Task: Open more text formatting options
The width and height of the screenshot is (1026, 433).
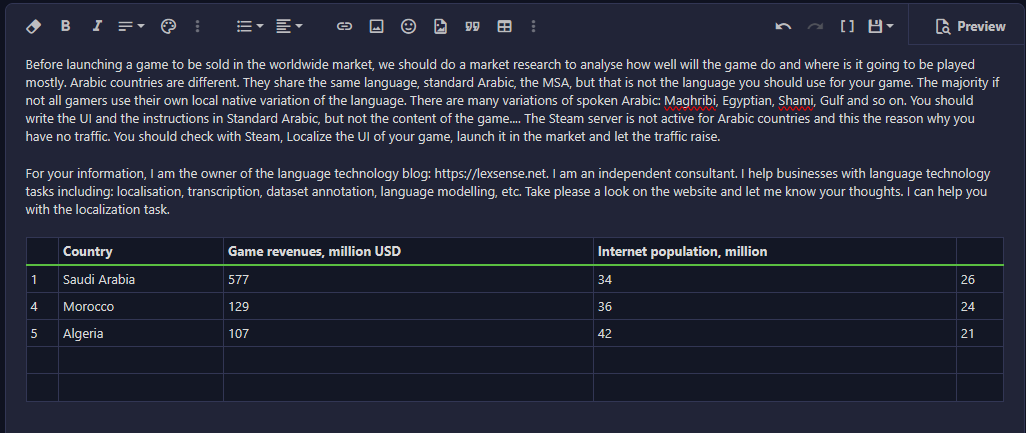Action: pos(198,26)
